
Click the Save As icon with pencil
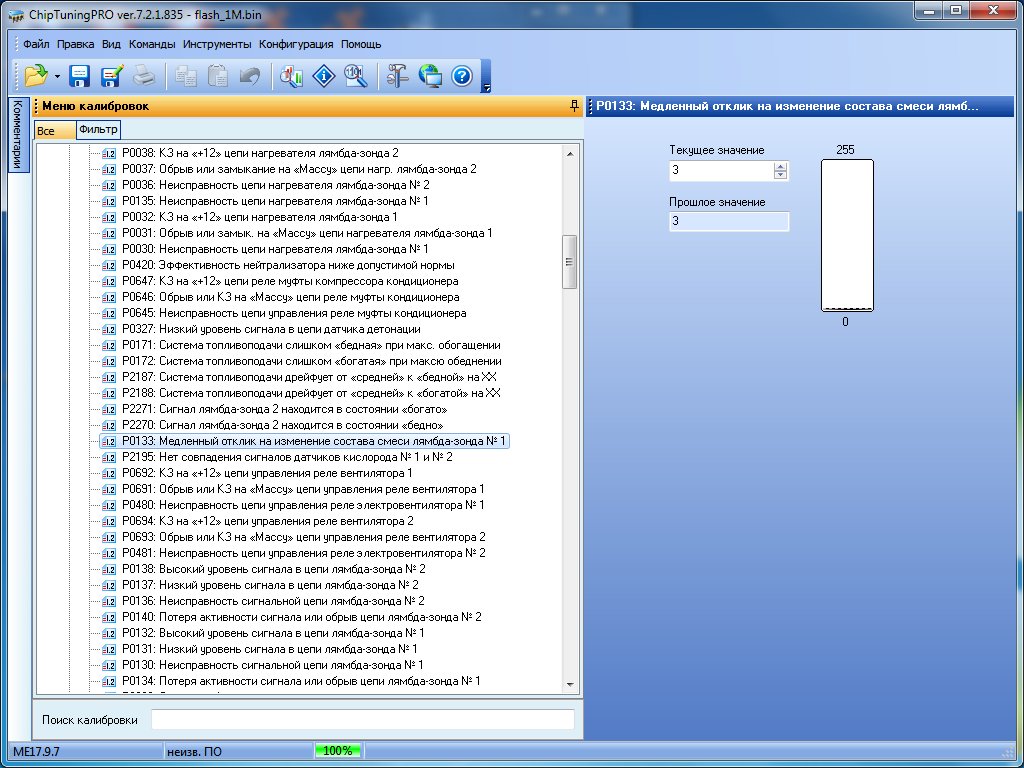[x=111, y=75]
